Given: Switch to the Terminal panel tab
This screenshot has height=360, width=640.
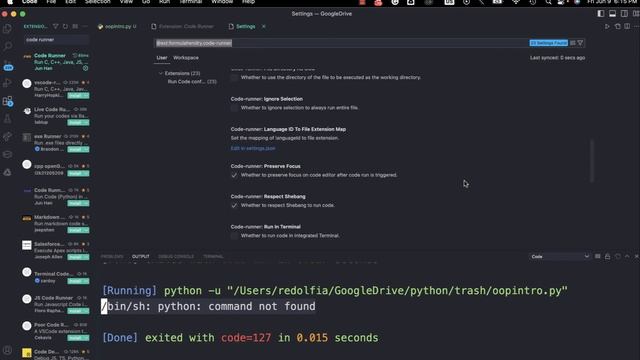Looking at the screenshot, I should pos(213,256).
